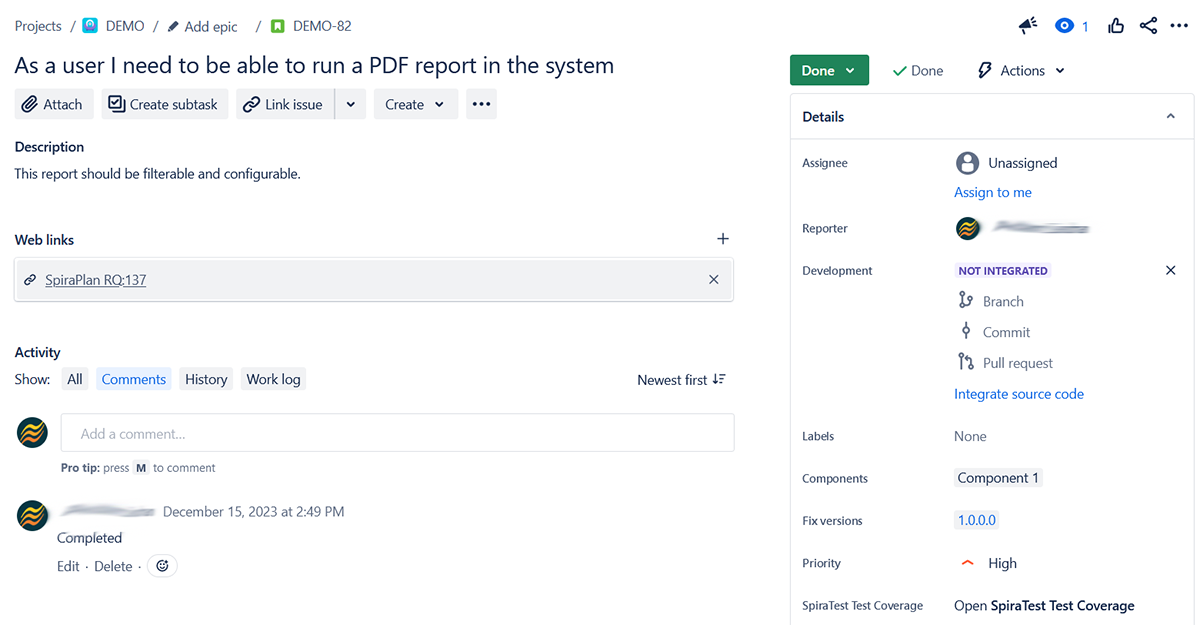Collapse the Details panel
This screenshot has height=625, width=1200.
1171,117
